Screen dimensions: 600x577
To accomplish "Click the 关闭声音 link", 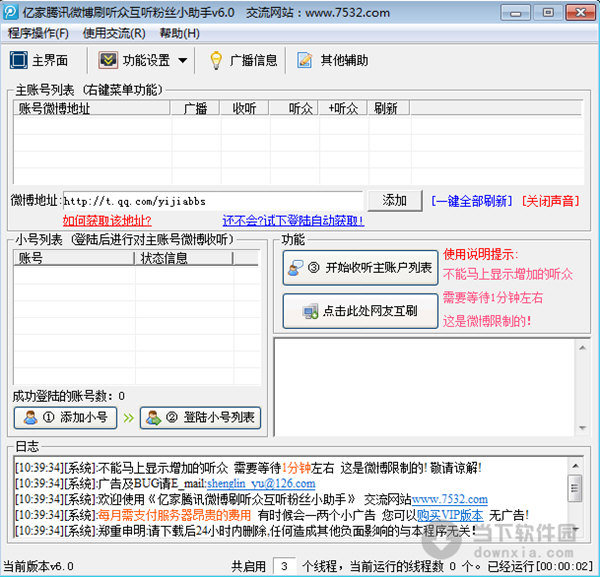I will (551, 201).
